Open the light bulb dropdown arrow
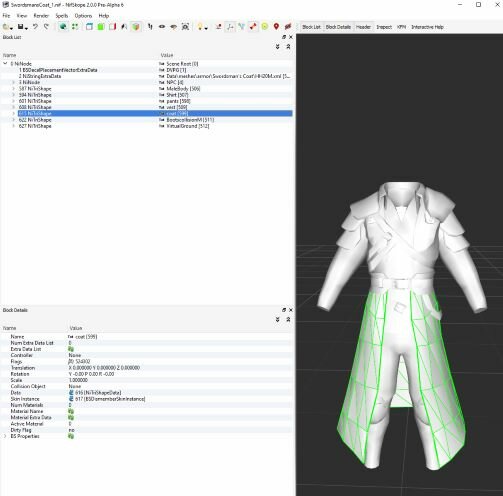Screen dimensions: 503x496 [x=206, y=28]
